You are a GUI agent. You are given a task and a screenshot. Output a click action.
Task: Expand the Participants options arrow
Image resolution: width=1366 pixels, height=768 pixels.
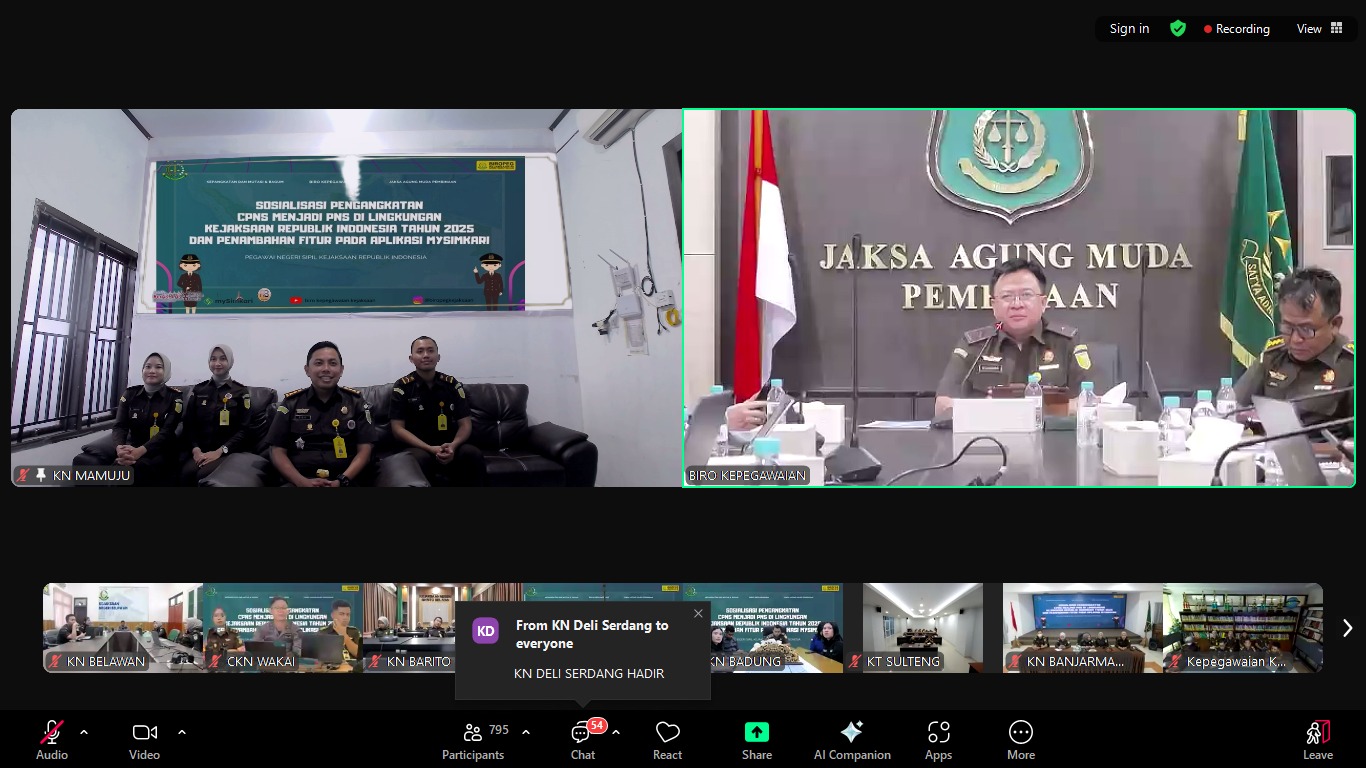pos(526,732)
